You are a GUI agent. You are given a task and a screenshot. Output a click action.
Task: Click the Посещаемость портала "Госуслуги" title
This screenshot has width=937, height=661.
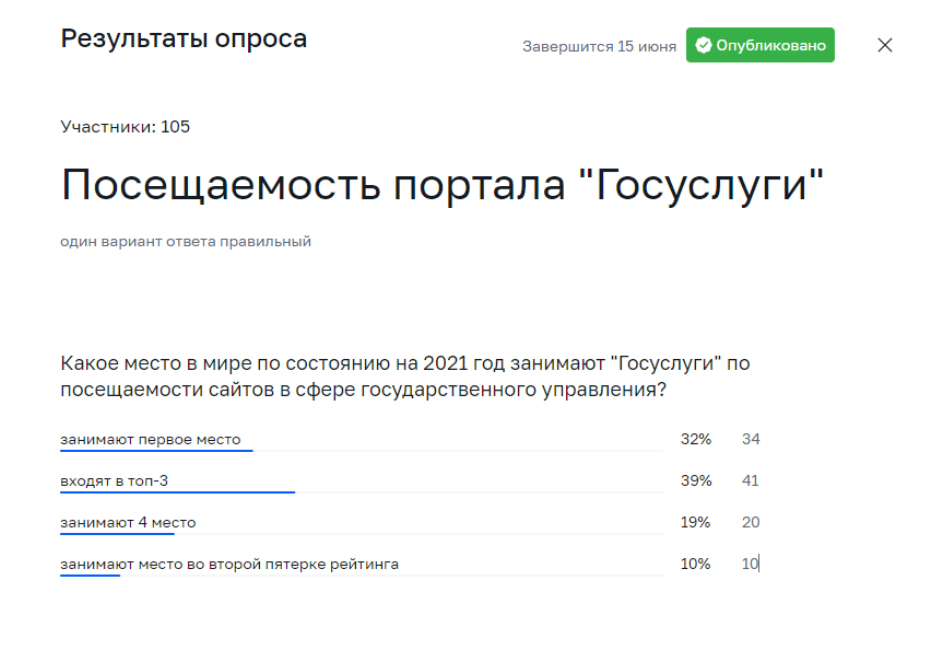coord(442,185)
